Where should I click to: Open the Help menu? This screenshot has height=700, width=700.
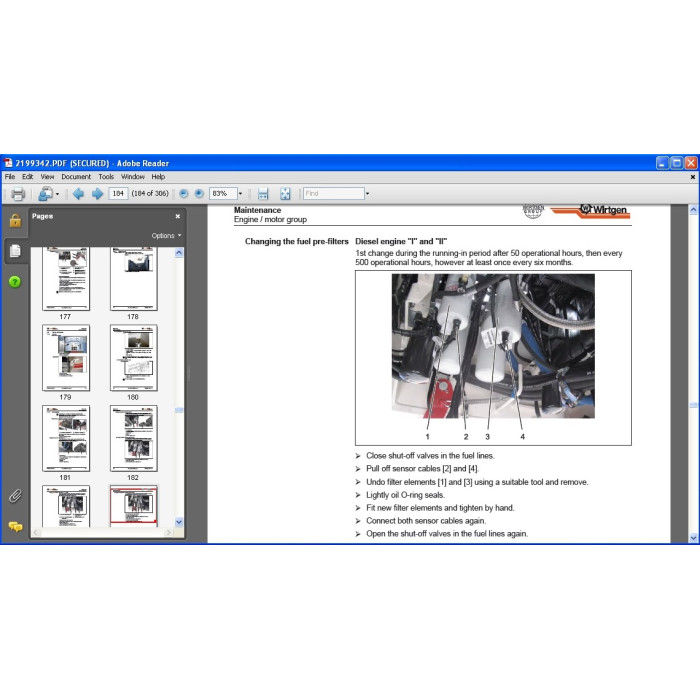(x=158, y=177)
